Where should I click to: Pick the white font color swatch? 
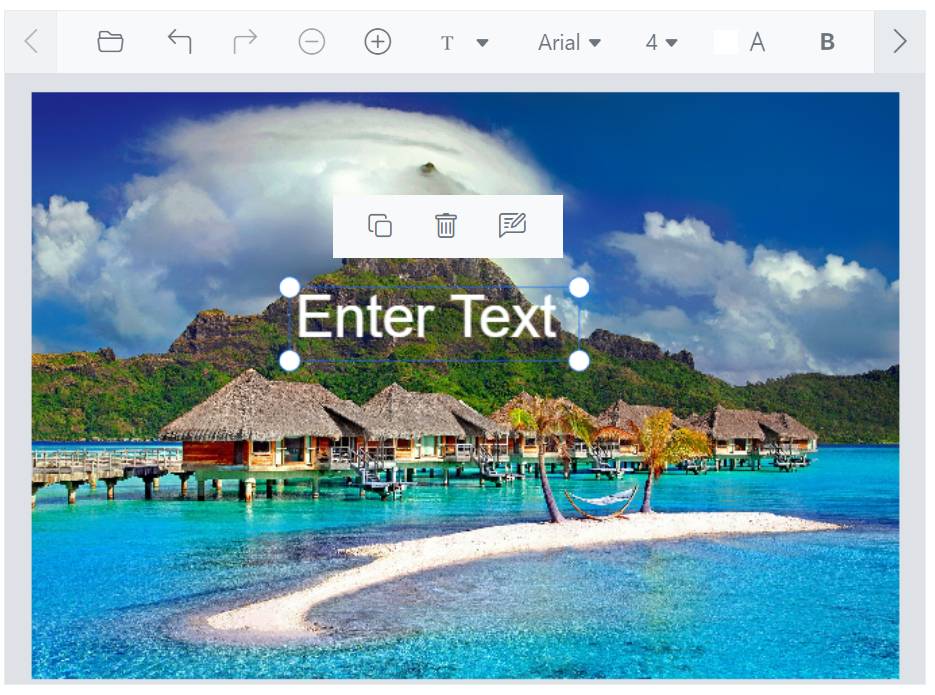(726, 42)
